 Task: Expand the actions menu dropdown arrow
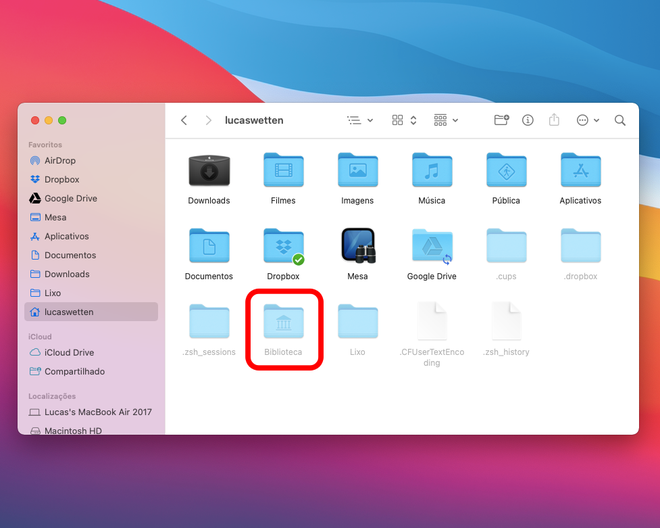(596, 120)
